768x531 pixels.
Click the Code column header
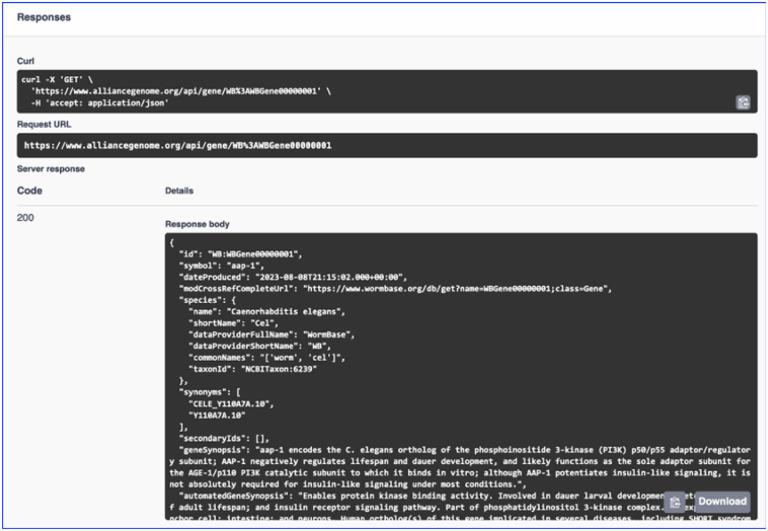29,190
